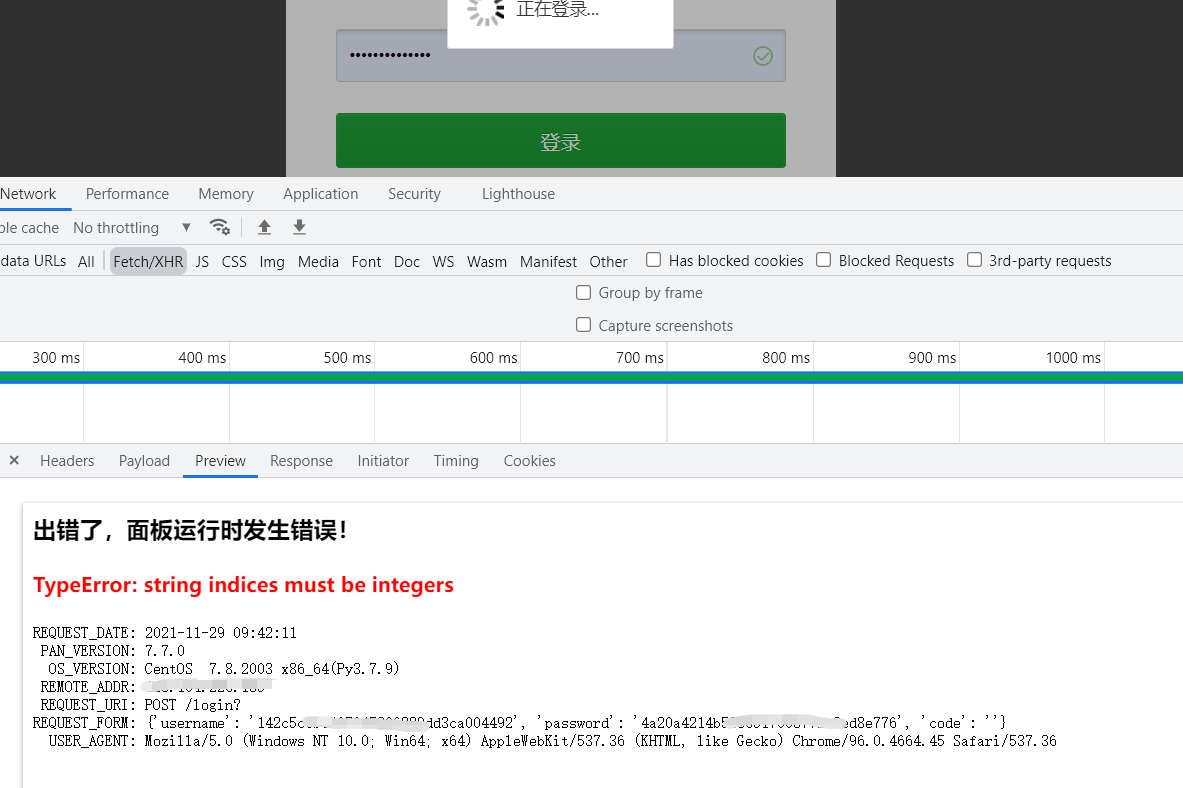Image resolution: width=1183 pixels, height=788 pixels.
Task: Close the request details panel
Action: click(x=14, y=460)
